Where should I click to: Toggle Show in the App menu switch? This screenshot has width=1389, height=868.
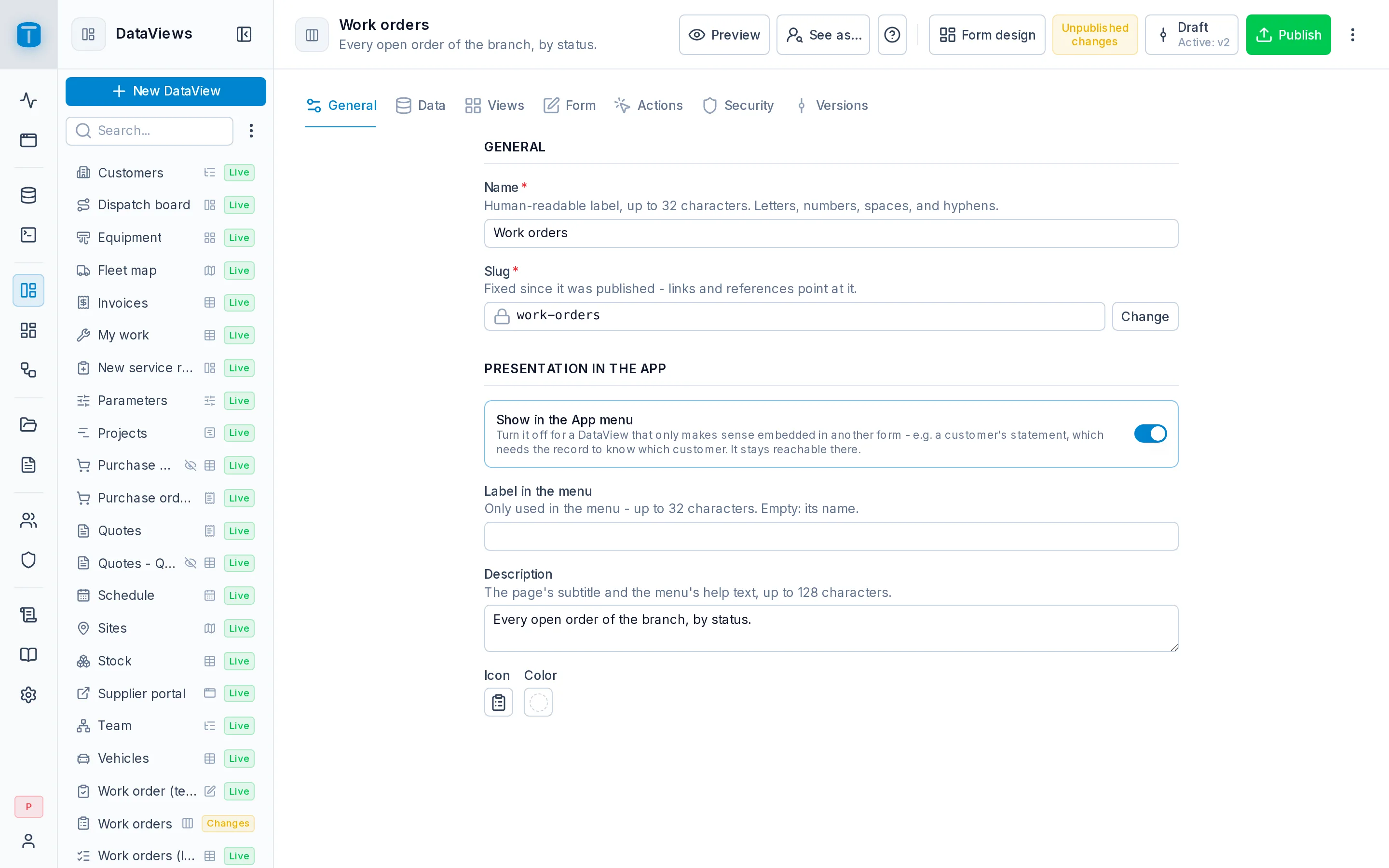click(x=1150, y=434)
